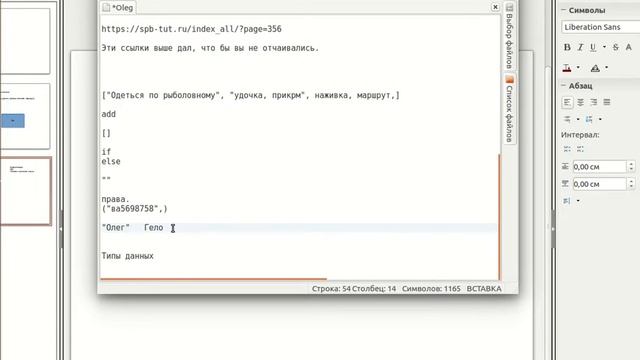The width and height of the screenshot is (640, 360).
Task: Click the 'Символов: 1165' status text
Action: click(x=431, y=289)
